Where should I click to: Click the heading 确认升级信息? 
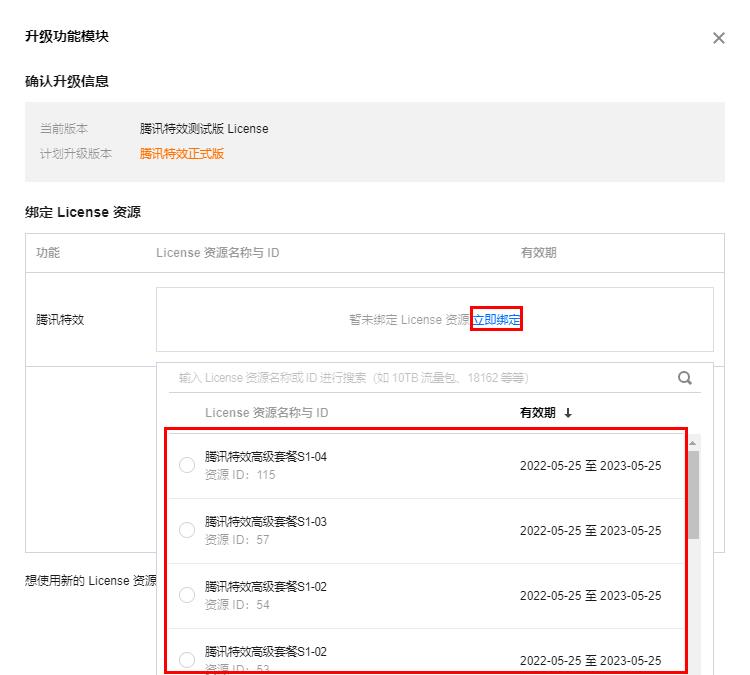click(x=66, y=81)
